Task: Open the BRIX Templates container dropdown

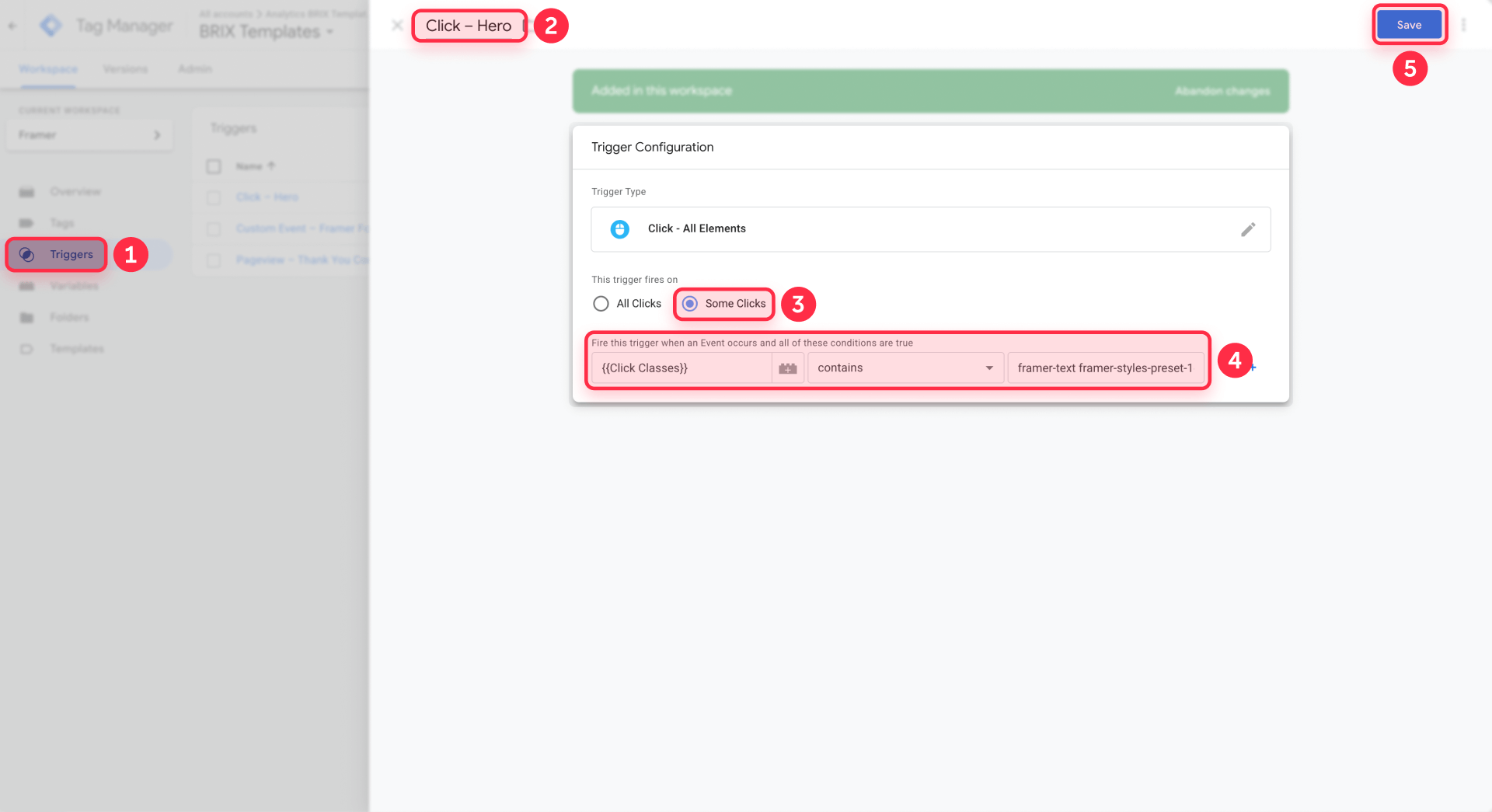Action: [266, 32]
